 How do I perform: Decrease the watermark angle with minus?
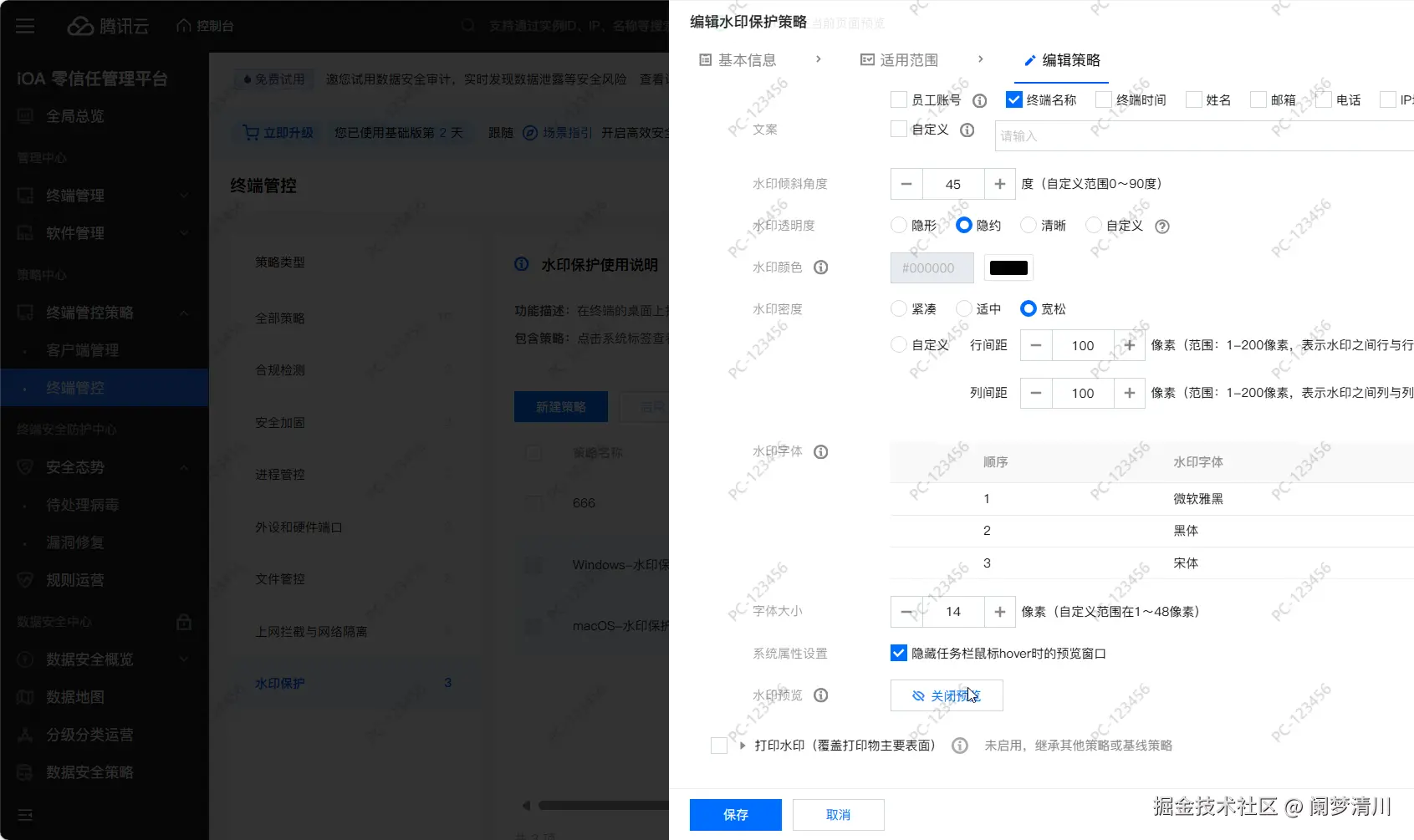(x=906, y=184)
